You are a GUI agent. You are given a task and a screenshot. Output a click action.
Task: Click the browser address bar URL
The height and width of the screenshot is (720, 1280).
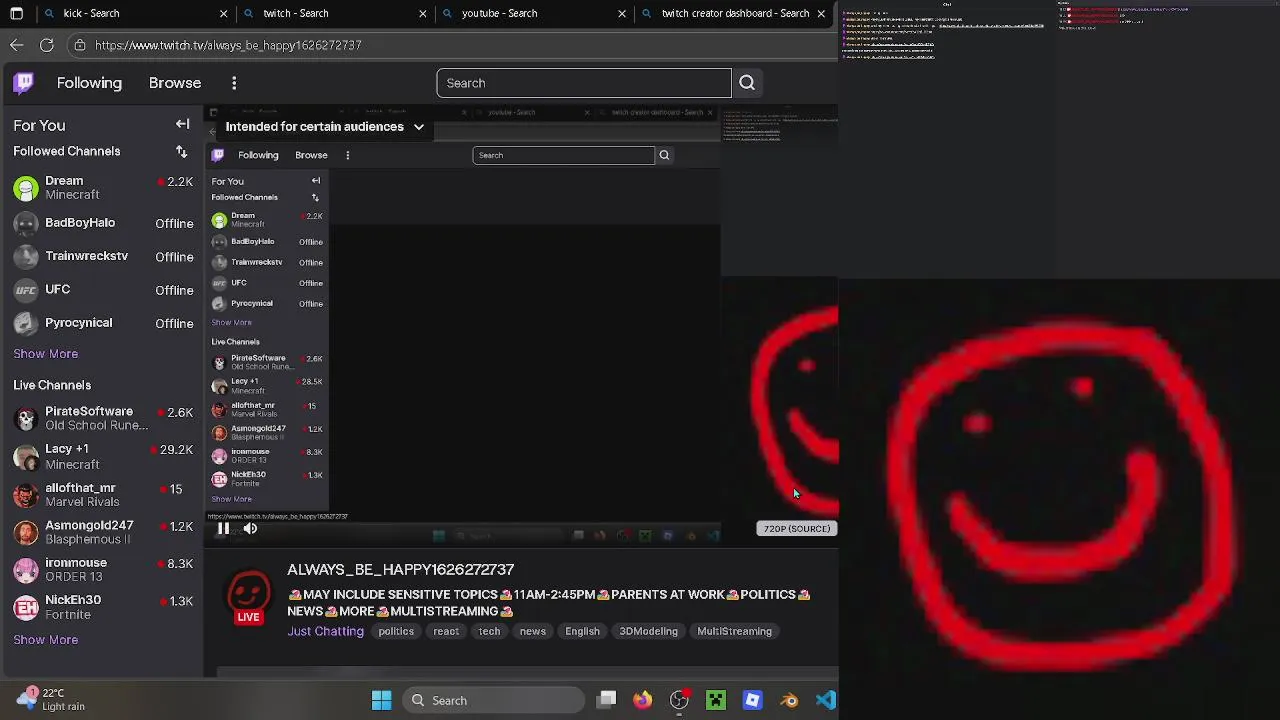228,45
